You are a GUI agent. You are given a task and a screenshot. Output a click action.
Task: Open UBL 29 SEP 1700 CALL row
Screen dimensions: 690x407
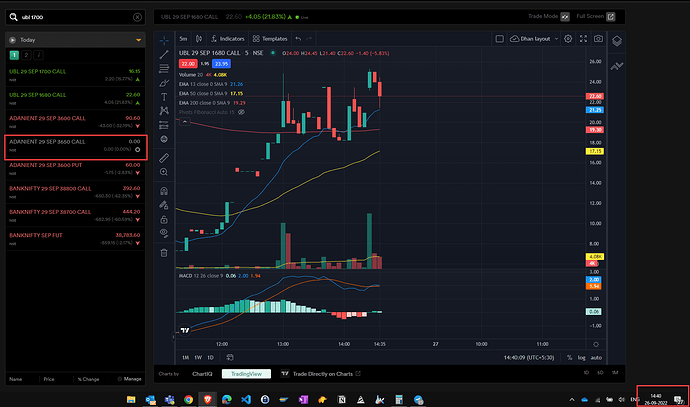[75, 75]
